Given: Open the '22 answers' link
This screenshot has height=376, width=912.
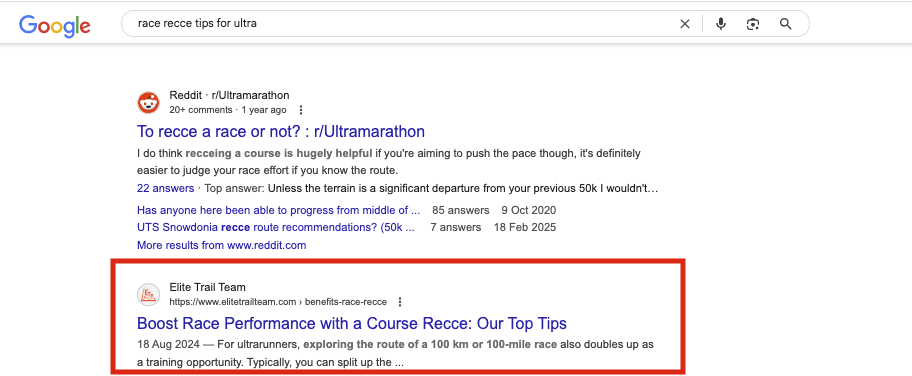Looking at the screenshot, I should [165, 189].
